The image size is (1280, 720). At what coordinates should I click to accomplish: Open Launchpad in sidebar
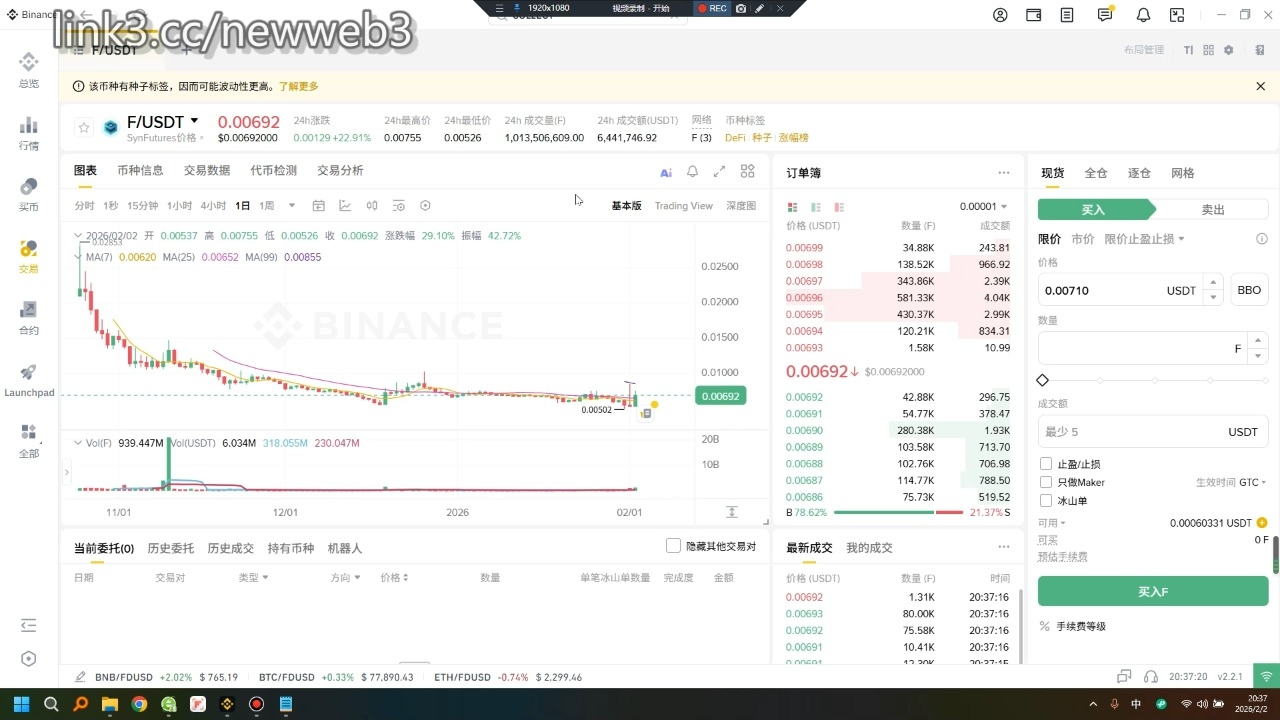29,379
